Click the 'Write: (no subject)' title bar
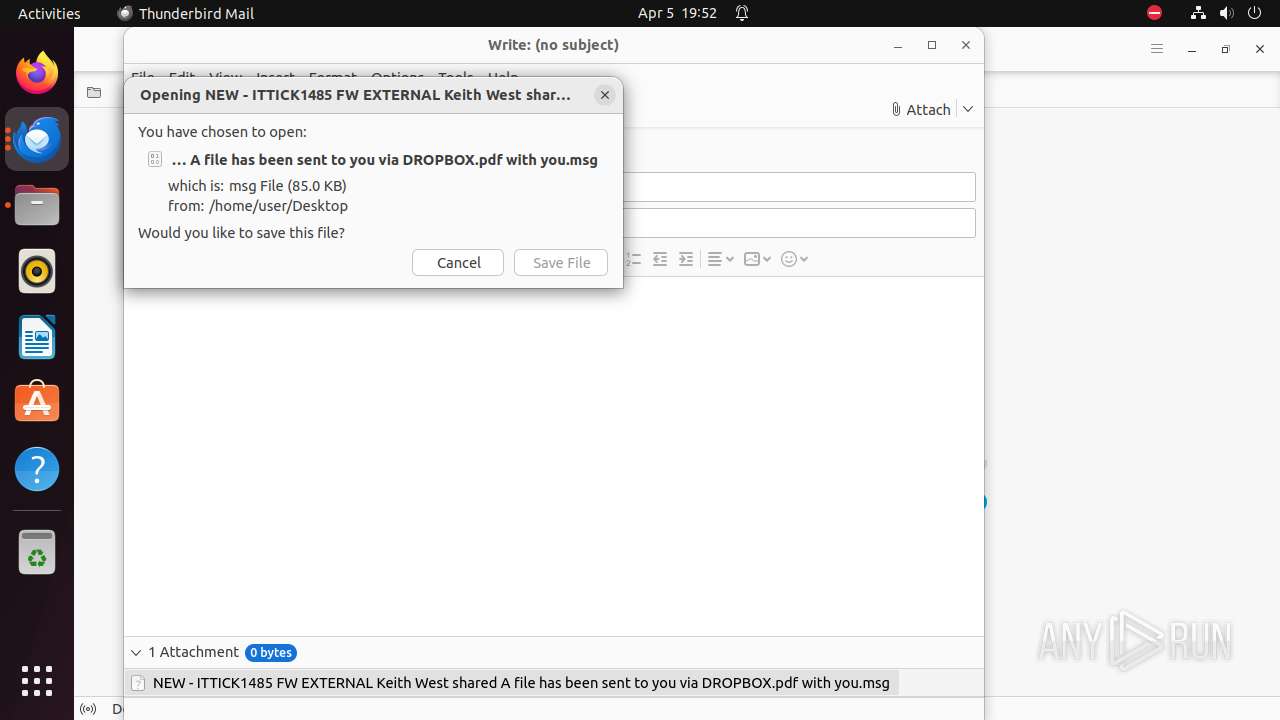This screenshot has height=720, width=1280. [x=553, y=44]
